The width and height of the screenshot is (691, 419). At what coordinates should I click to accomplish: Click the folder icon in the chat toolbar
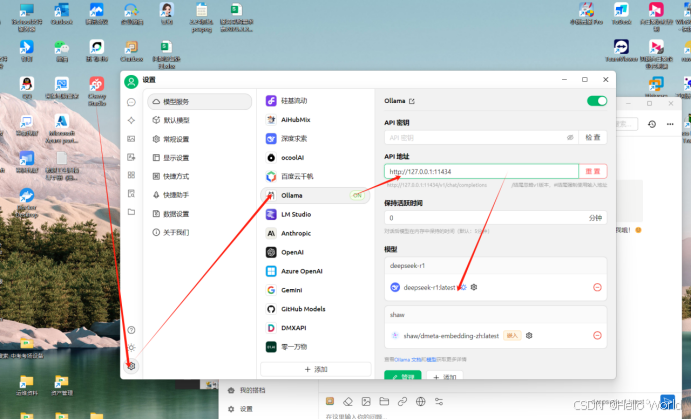(x=384, y=401)
